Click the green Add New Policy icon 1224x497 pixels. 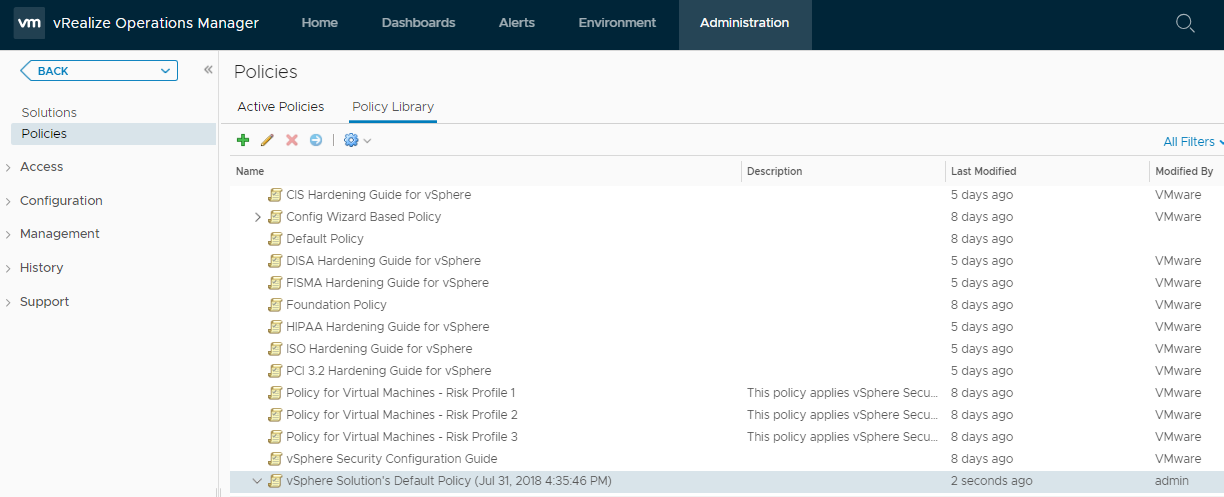(x=243, y=140)
